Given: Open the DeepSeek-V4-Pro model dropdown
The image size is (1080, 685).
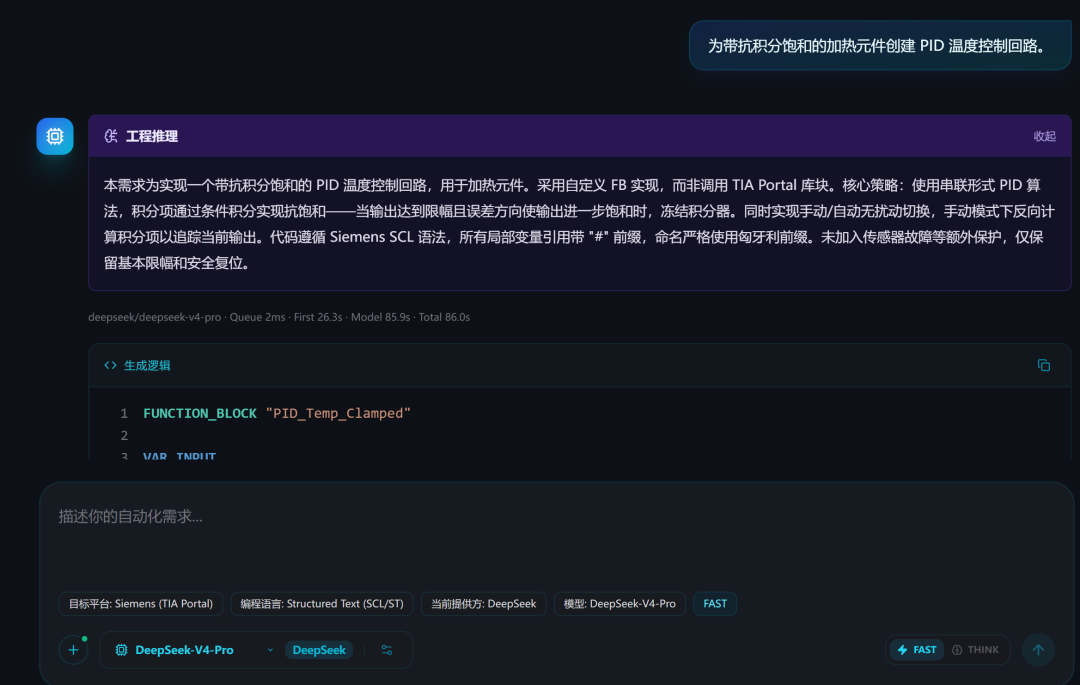Looking at the screenshot, I should coord(194,650).
